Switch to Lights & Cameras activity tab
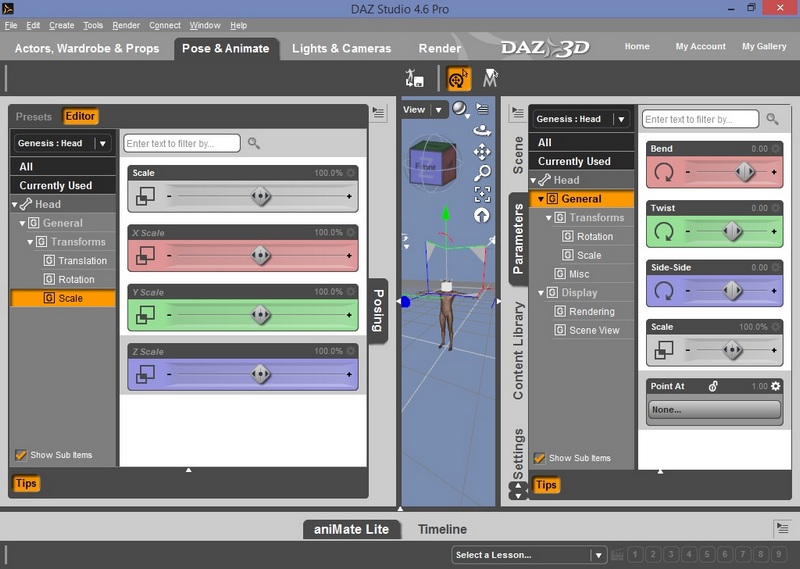Screen dimensions: 800x569 pos(341,48)
